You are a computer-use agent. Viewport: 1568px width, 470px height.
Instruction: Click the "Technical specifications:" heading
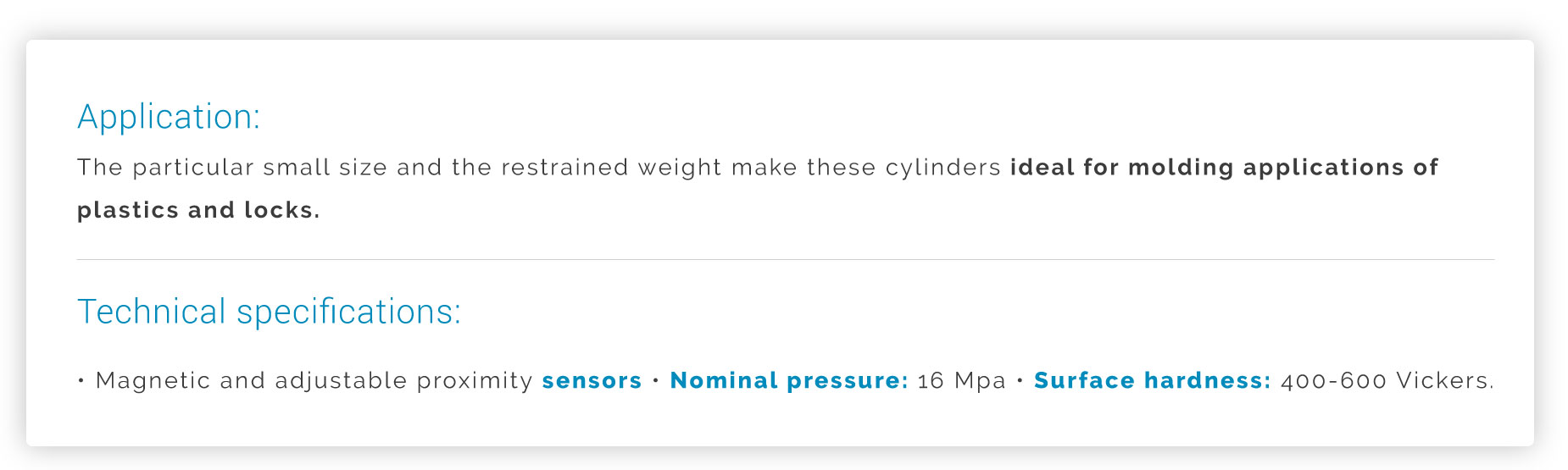tap(270, 312)
